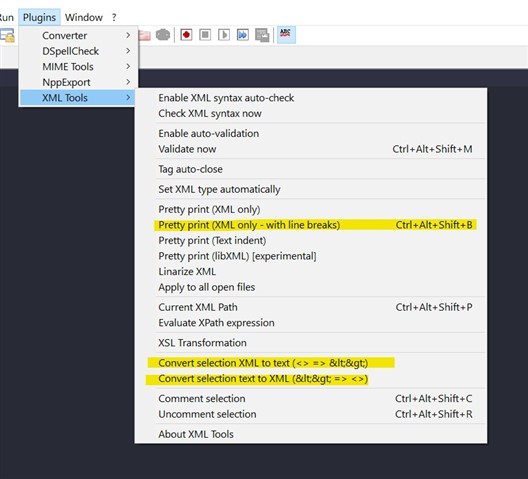Open the Window menu
Image resolution: width=528 pixels, height=479 pixels.
click(x=84, y=17)
